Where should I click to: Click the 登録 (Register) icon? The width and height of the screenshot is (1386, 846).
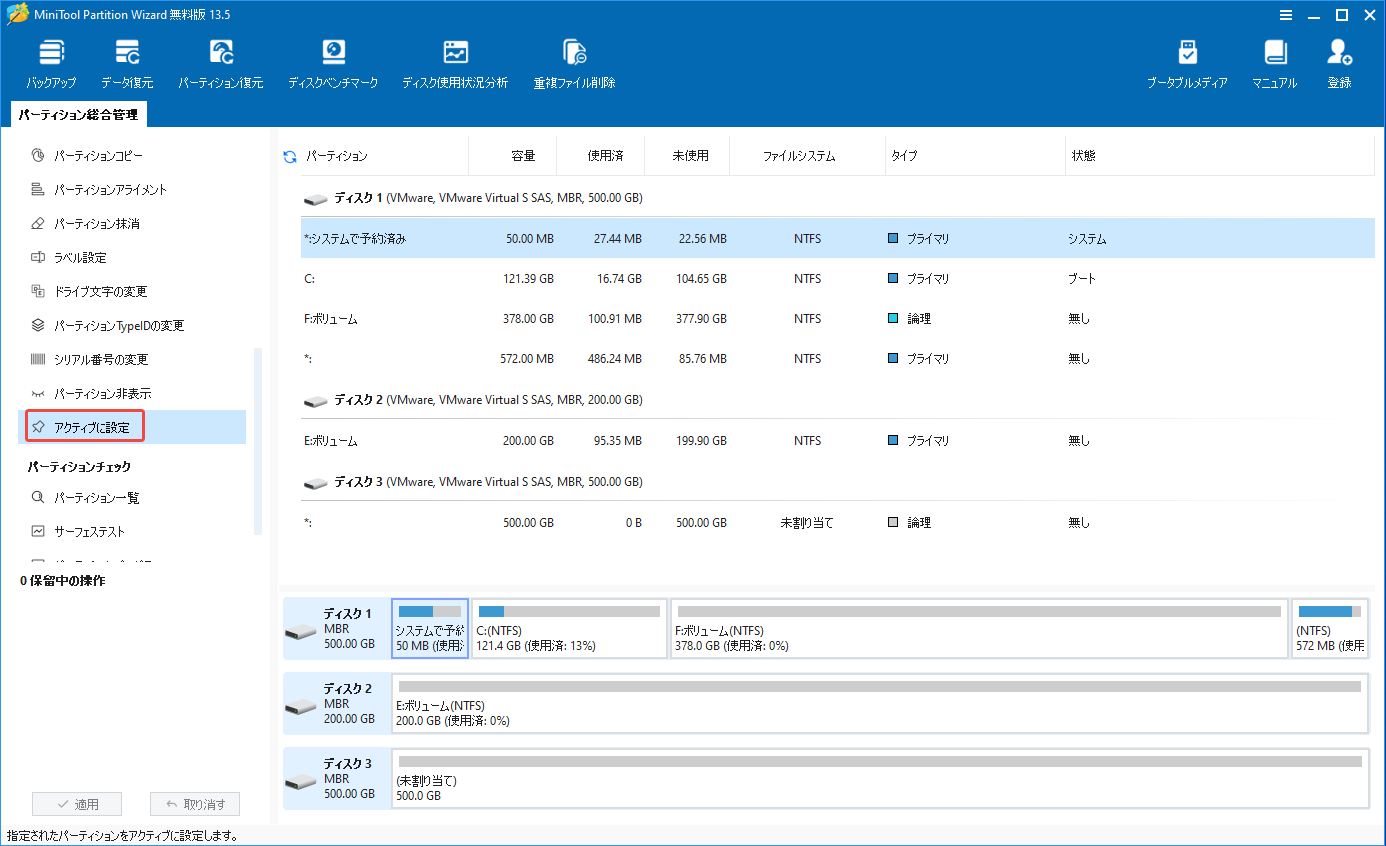[1340, 62]
